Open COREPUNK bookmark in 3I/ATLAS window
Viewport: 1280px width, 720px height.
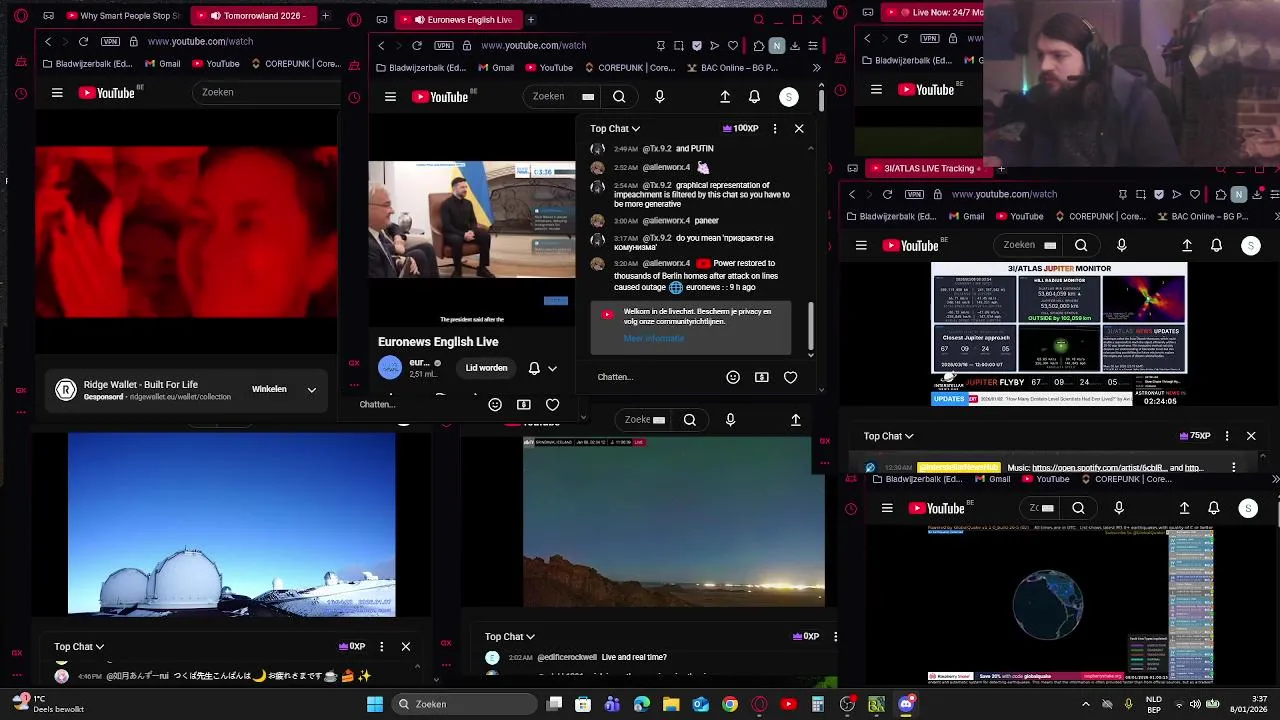pyautogui.click(x=1102, y=216)
